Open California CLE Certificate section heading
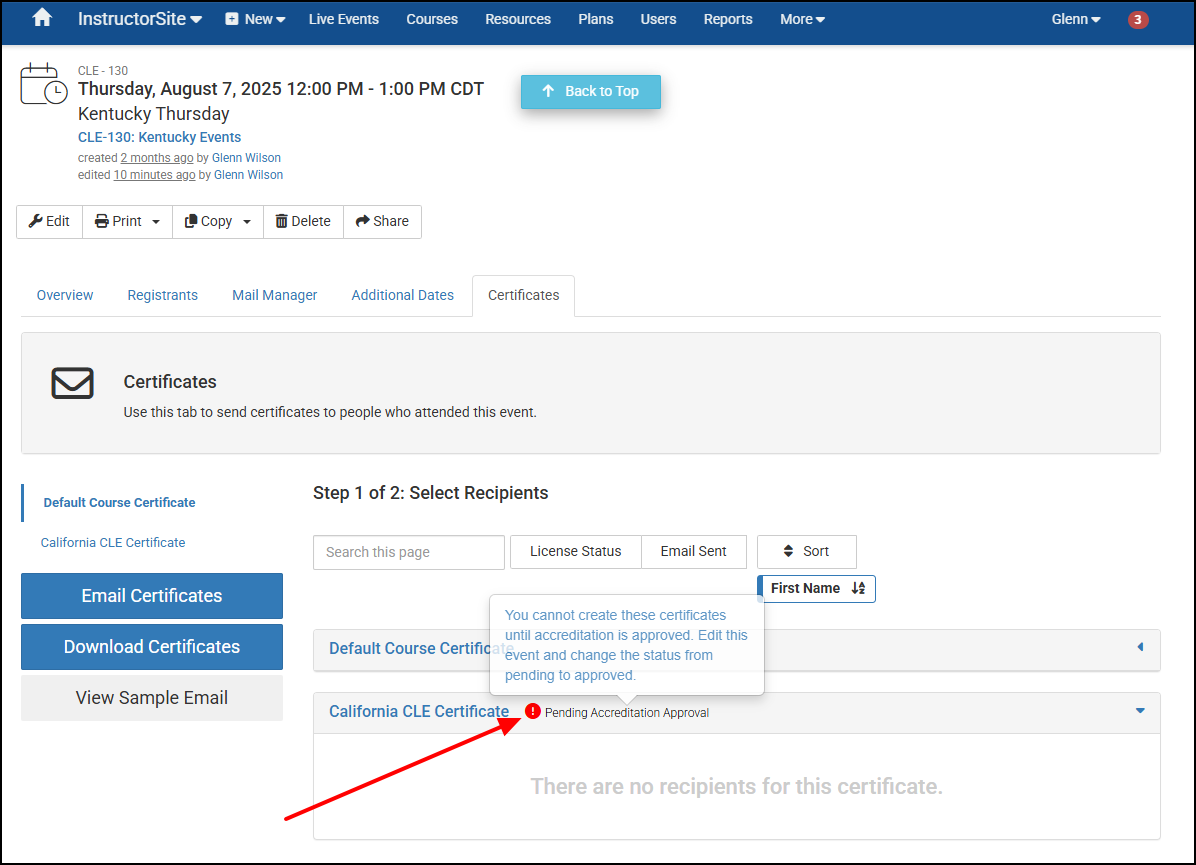 pos(419,712)
